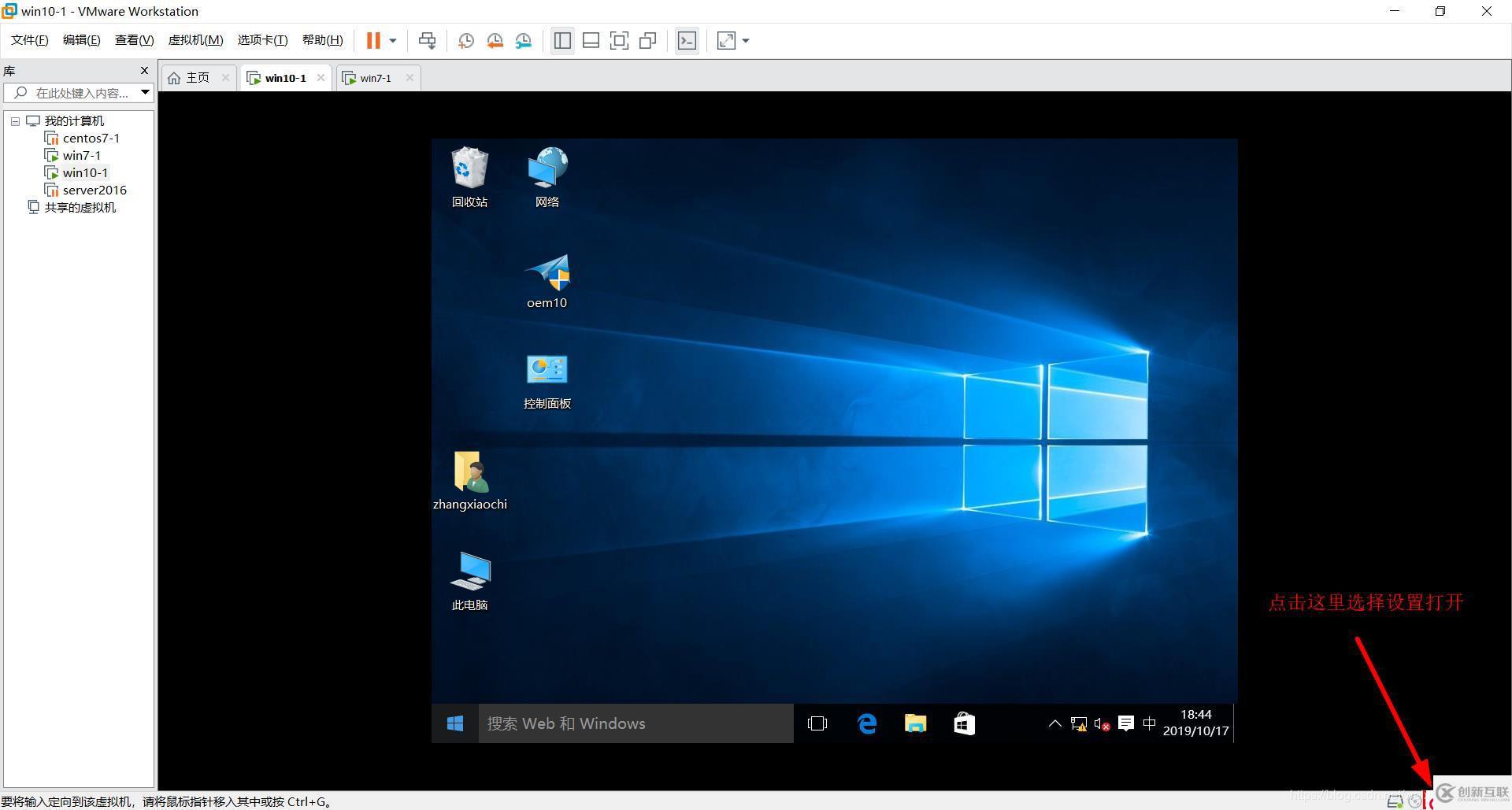Click the 中 input method indicator
Screen dimensions: 1512x810
pyautogui.click(x=1149, y=723)
